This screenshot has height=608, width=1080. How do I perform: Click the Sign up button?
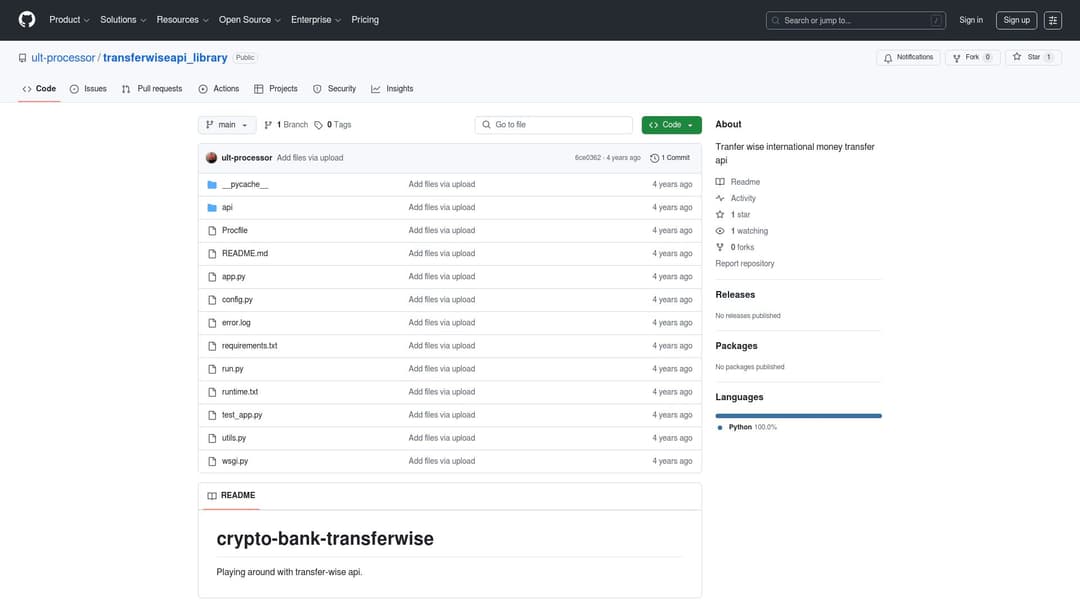pos(1016,20)
